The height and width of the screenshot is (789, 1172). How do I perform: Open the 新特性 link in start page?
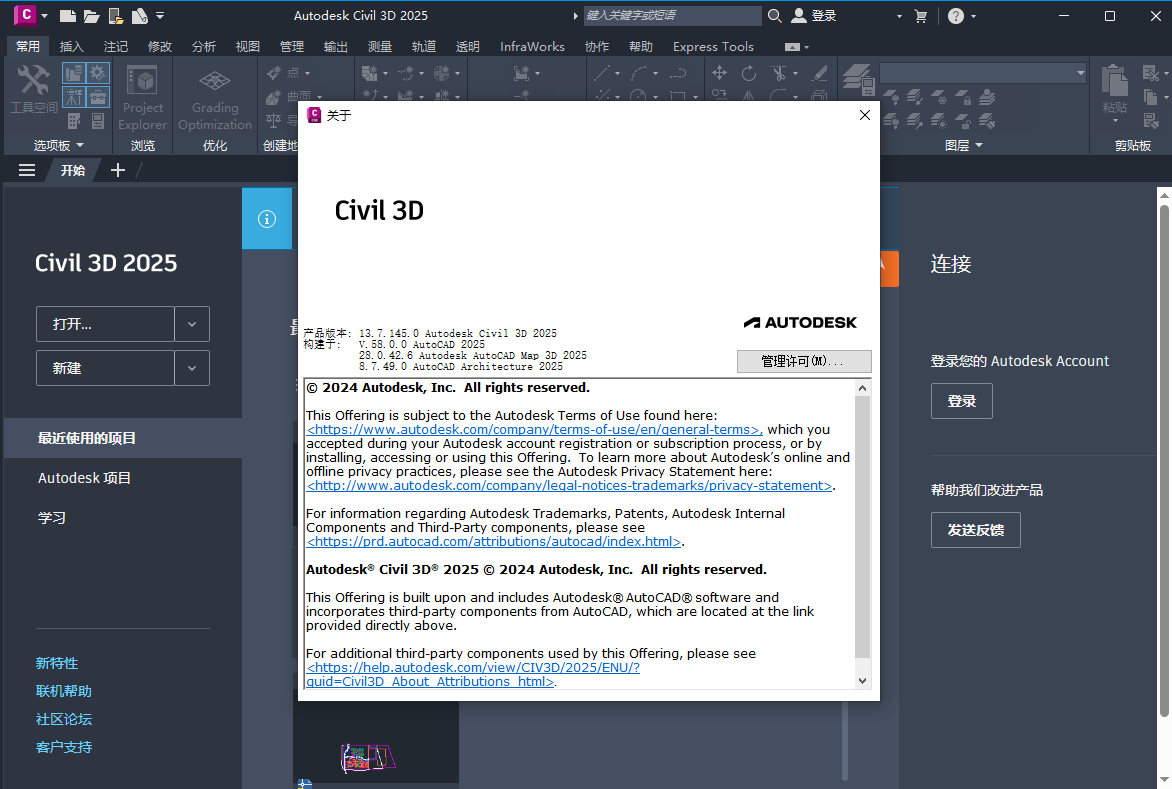57,663
